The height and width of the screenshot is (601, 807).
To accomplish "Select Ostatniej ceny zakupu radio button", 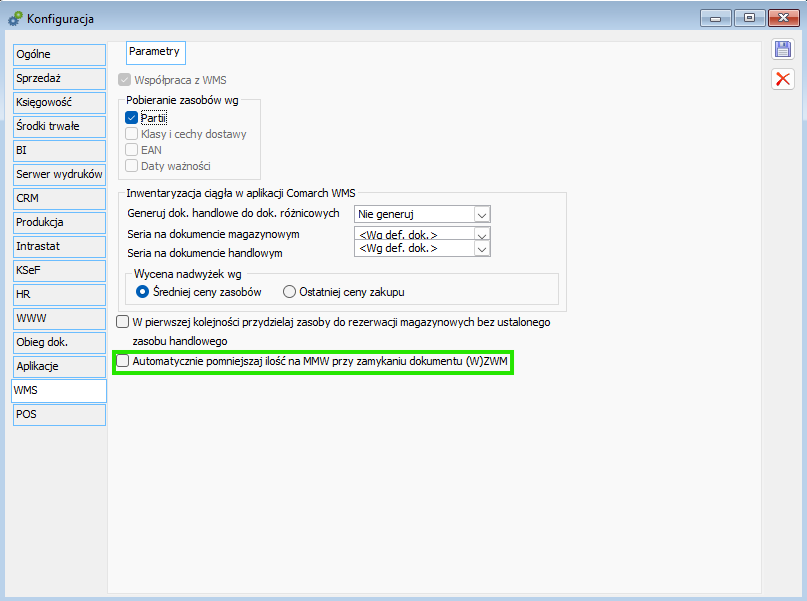I will (x=289, y=292).
